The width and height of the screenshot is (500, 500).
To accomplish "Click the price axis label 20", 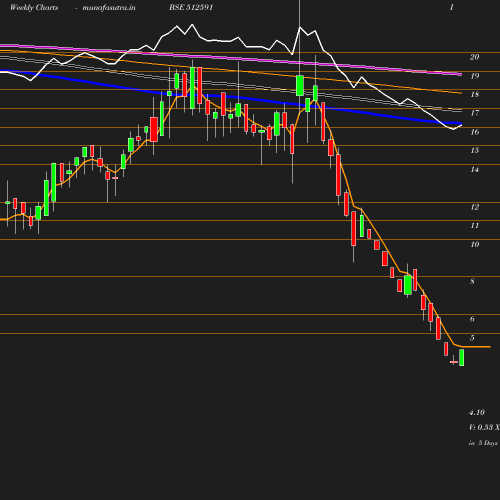I will (x=475, y=57).
